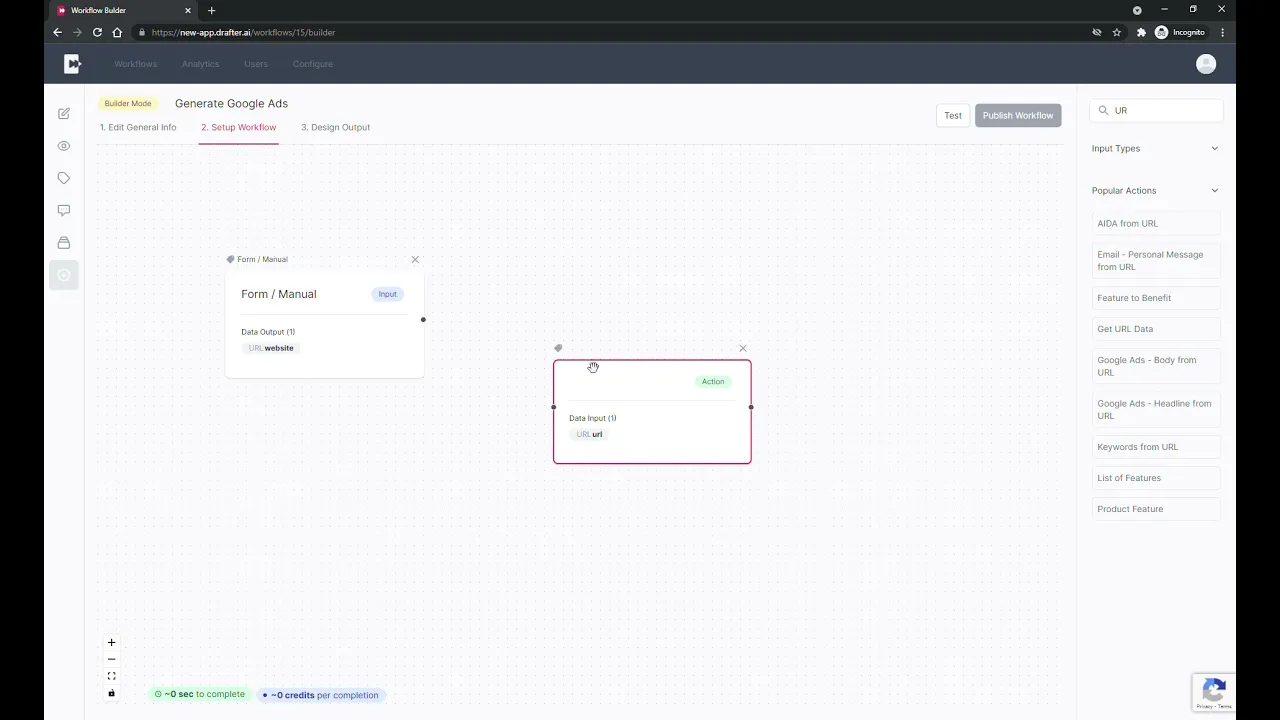The image size is (1280, 720).
Task: Open a new browser tab
Action: [x=211, y=10]
